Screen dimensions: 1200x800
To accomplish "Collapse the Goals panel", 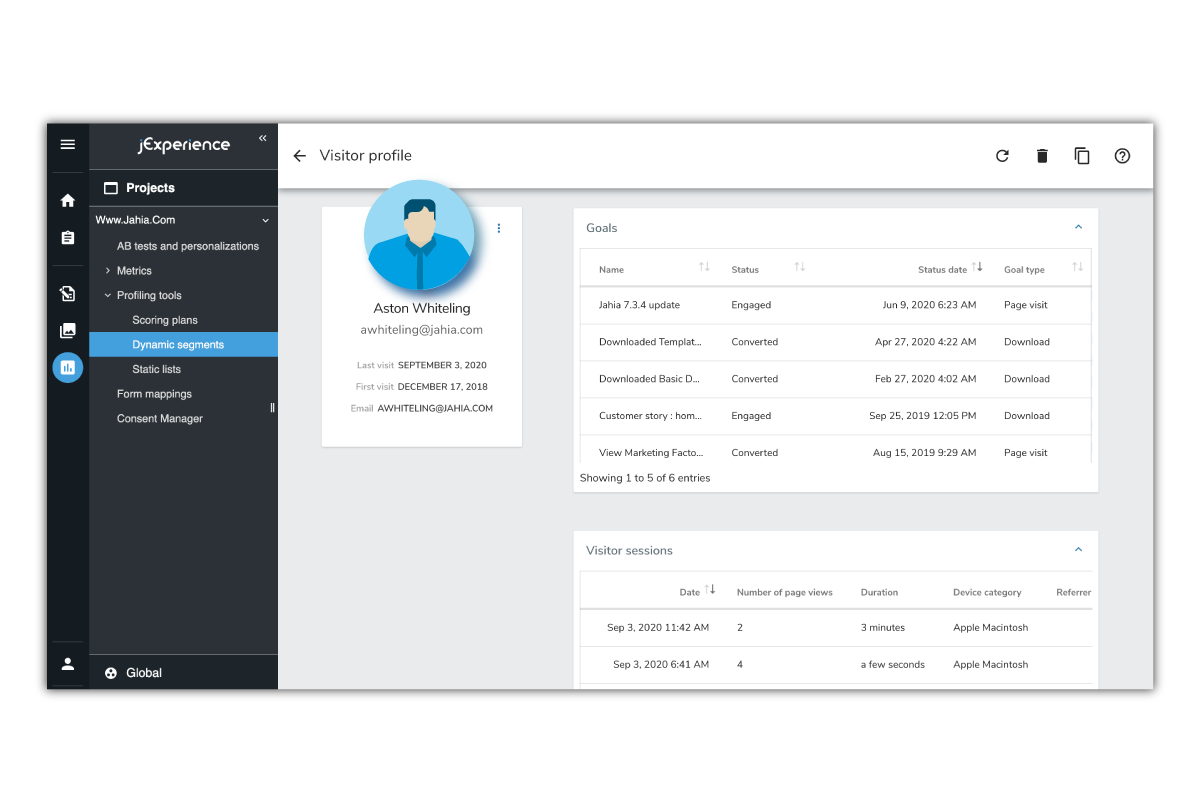I will tap(1078, 228).
